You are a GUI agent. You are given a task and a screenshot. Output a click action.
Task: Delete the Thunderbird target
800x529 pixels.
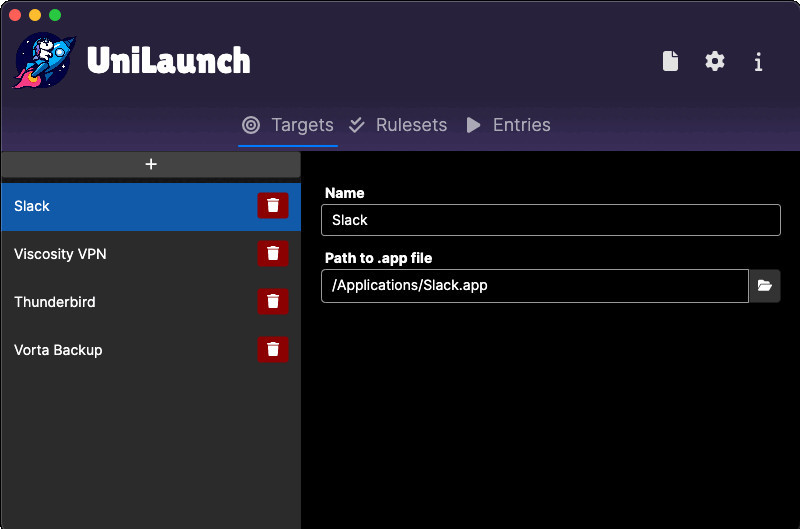click(273, 301)
